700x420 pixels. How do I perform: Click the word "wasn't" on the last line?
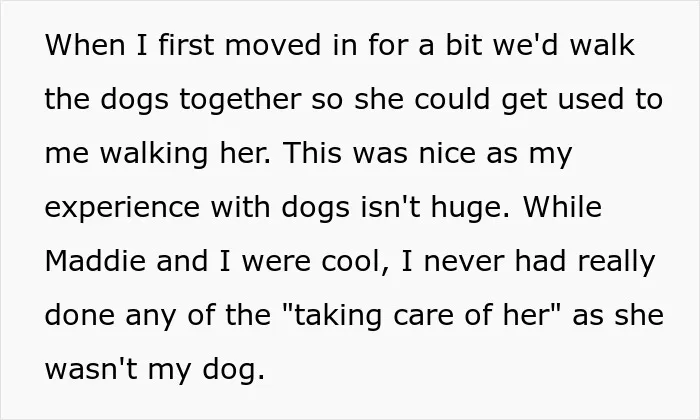click(x=91, y=370)
